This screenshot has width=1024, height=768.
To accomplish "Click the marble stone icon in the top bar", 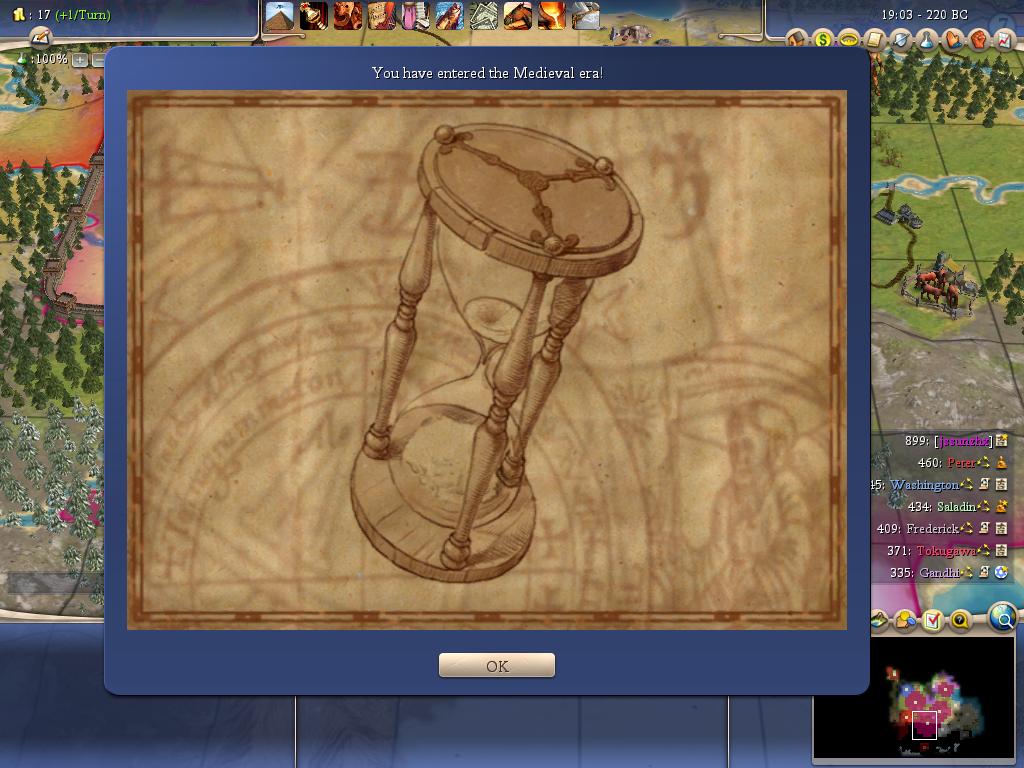I will pos(585,16).
